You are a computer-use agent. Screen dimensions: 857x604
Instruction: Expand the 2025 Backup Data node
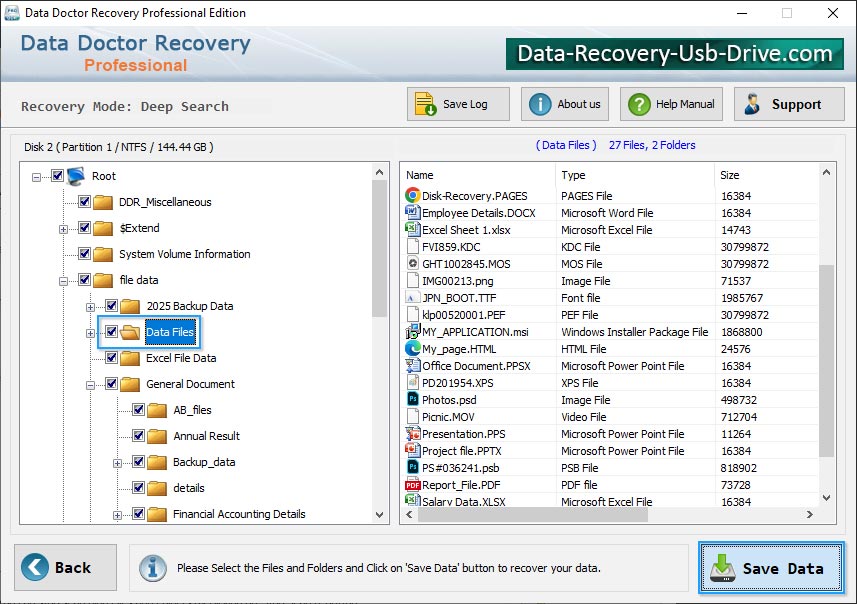(90, 307)
